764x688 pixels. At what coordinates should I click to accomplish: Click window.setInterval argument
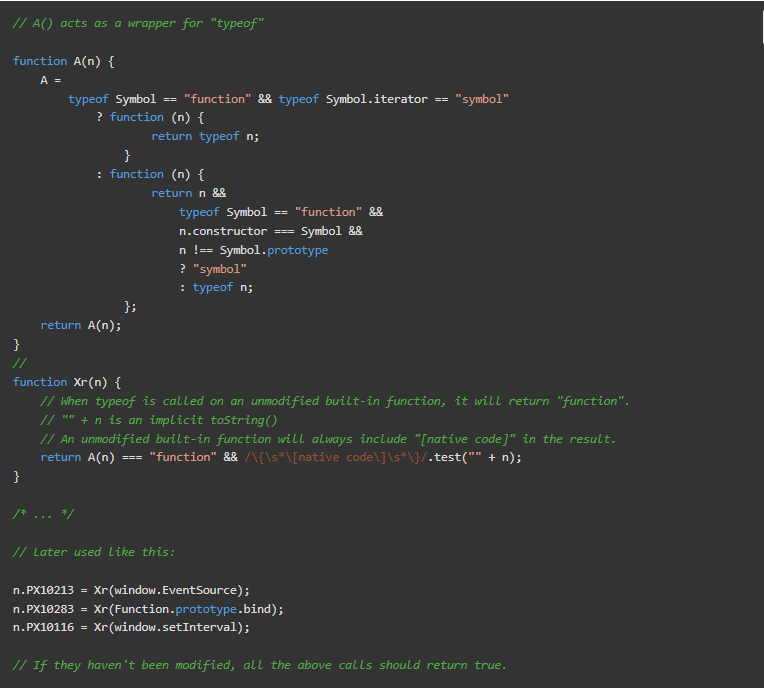point(175,628)
